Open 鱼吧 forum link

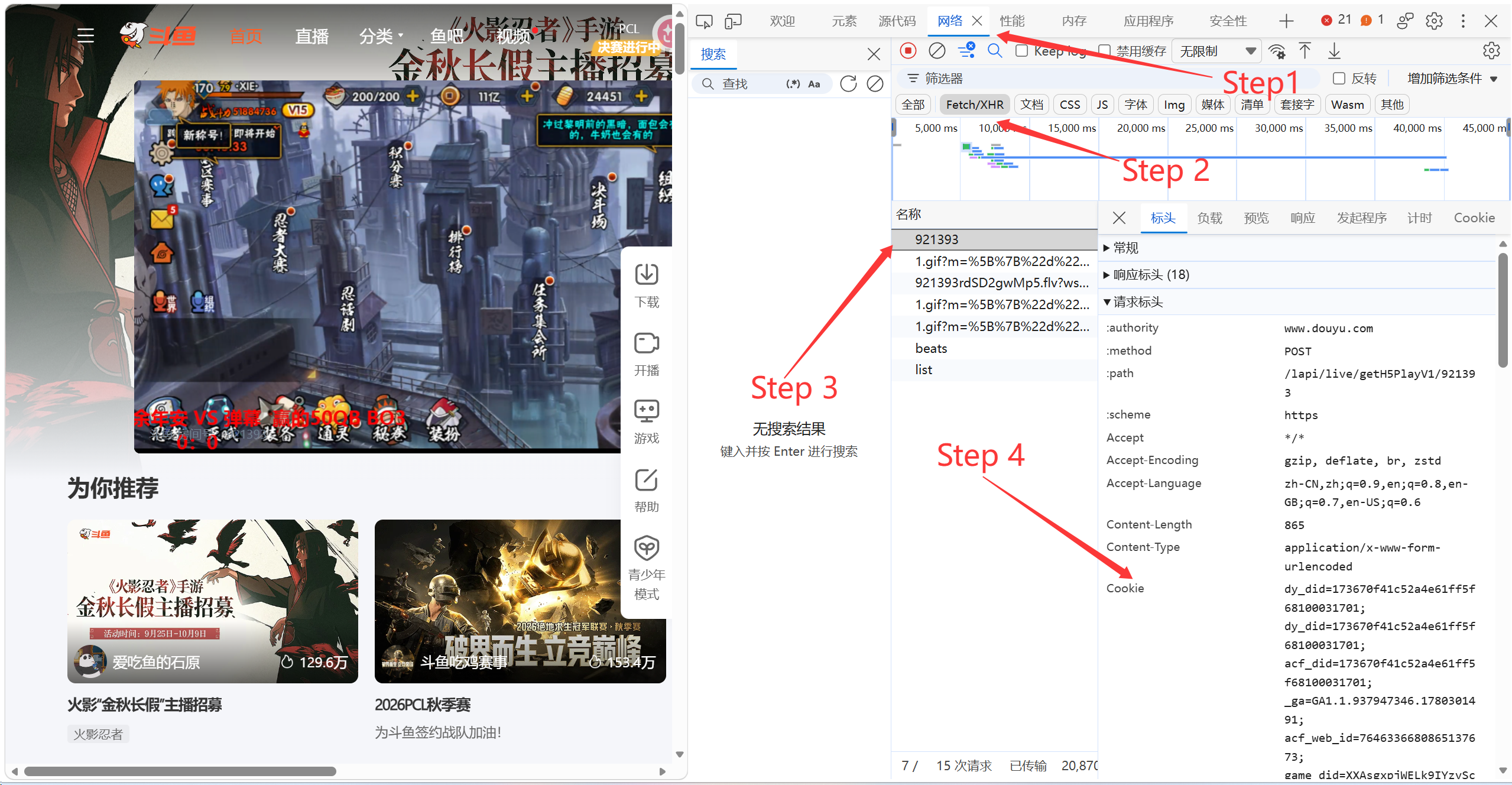[x=447, y=36]
